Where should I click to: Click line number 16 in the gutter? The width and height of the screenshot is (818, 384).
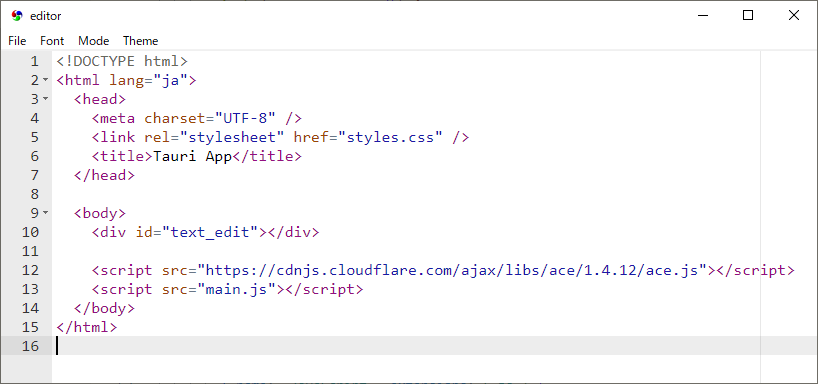pos(30,346)
